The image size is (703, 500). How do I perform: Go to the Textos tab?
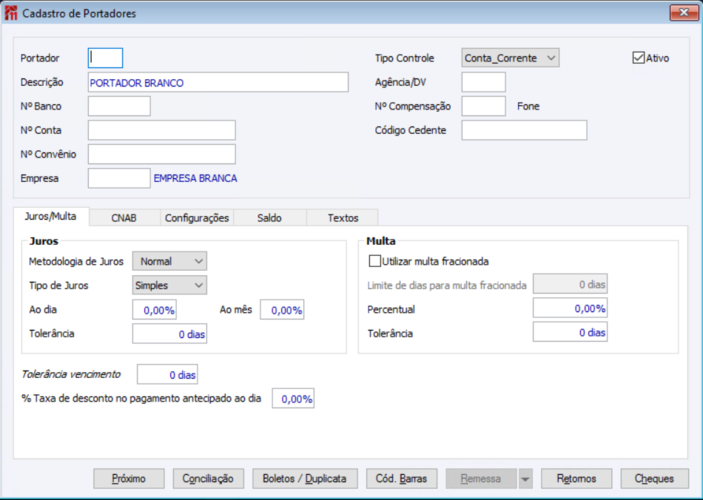coord(343,217)
